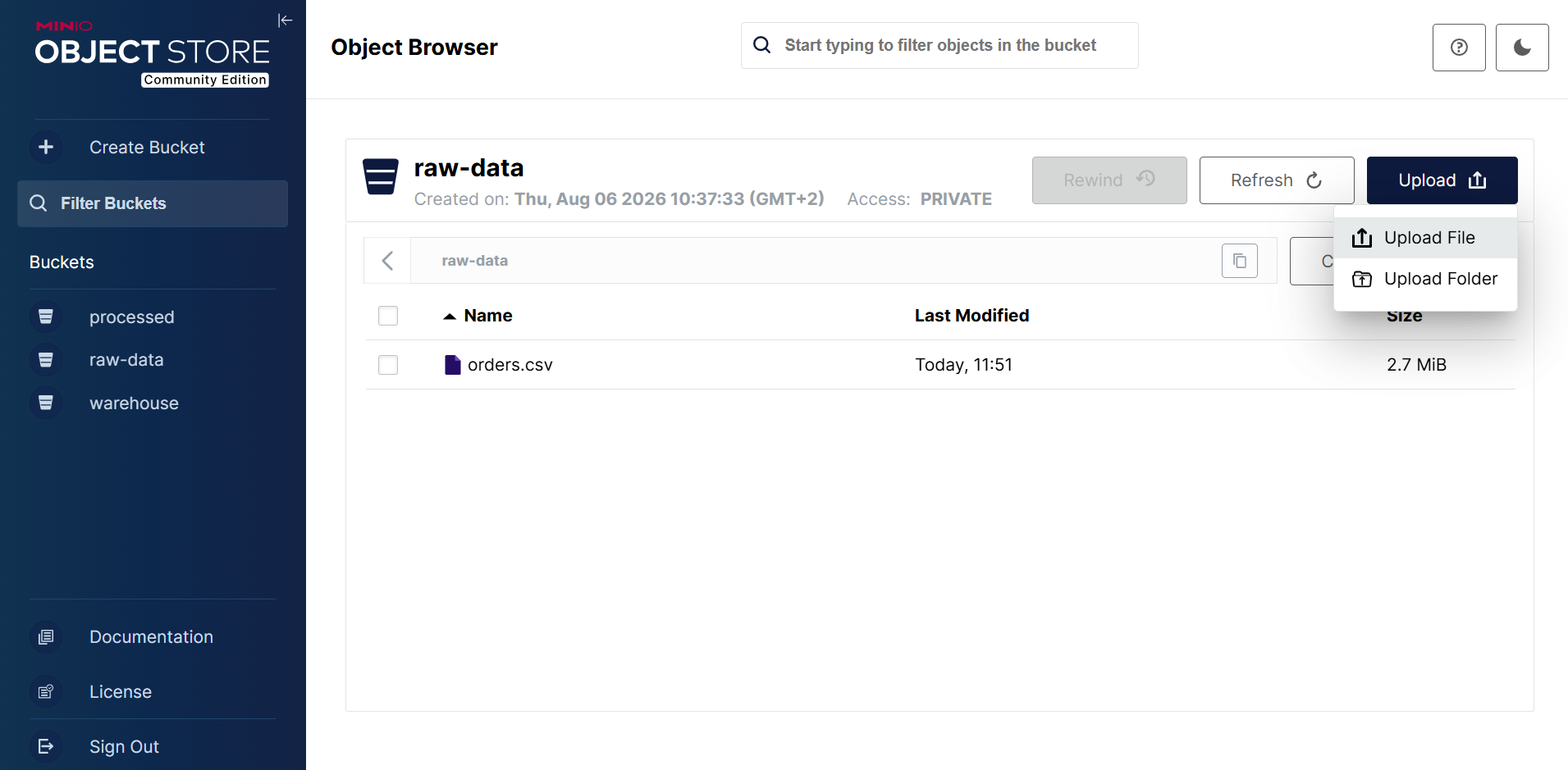Choose Upload File from the menu
Viewport: 1568px width, 770px height.
[x=1425, y=238]
